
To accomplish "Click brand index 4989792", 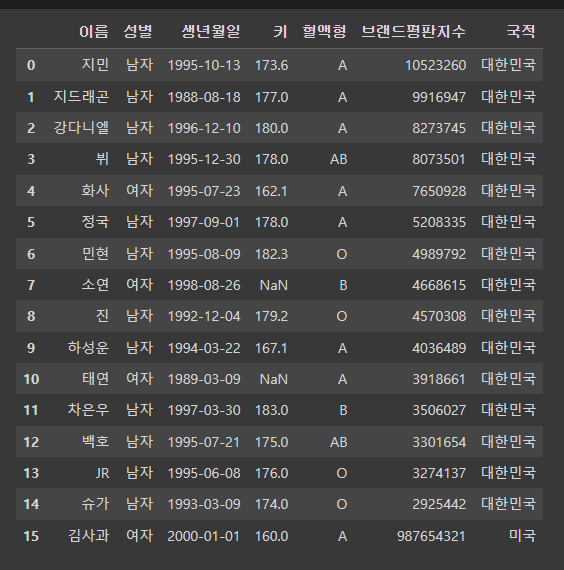I will (x=439, y=254).
